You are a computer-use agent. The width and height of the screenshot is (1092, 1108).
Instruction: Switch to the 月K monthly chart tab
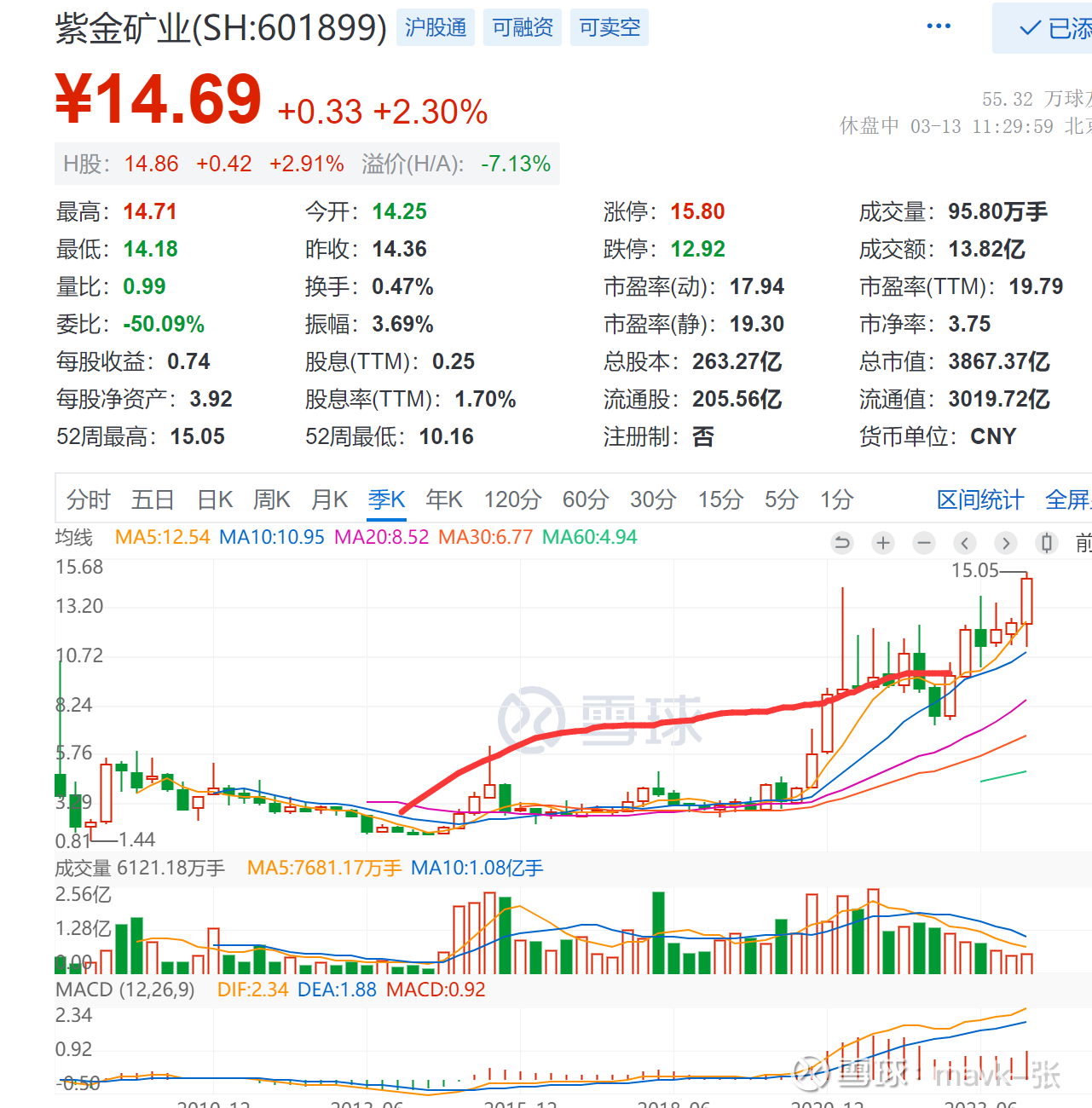[328, 500]
